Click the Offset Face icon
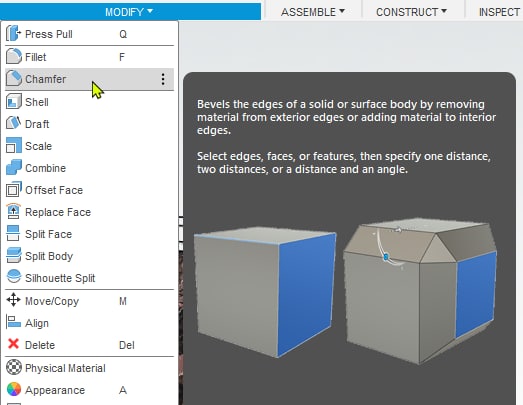Image resolution: width=523 pixels, height=405 pixels. 14,189
